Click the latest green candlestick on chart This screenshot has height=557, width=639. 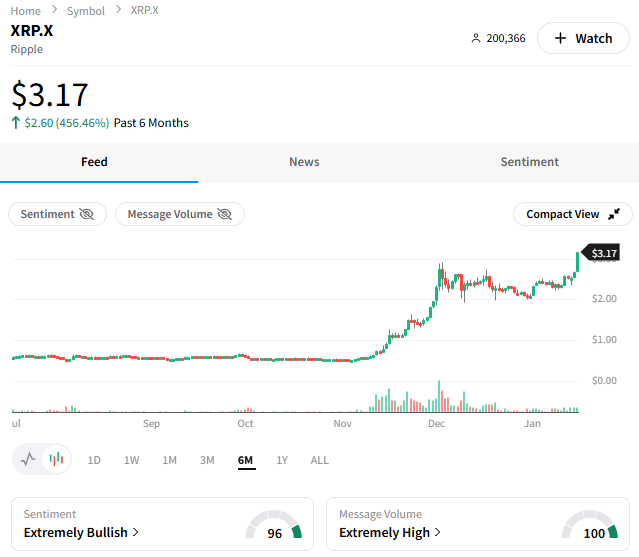577,262
